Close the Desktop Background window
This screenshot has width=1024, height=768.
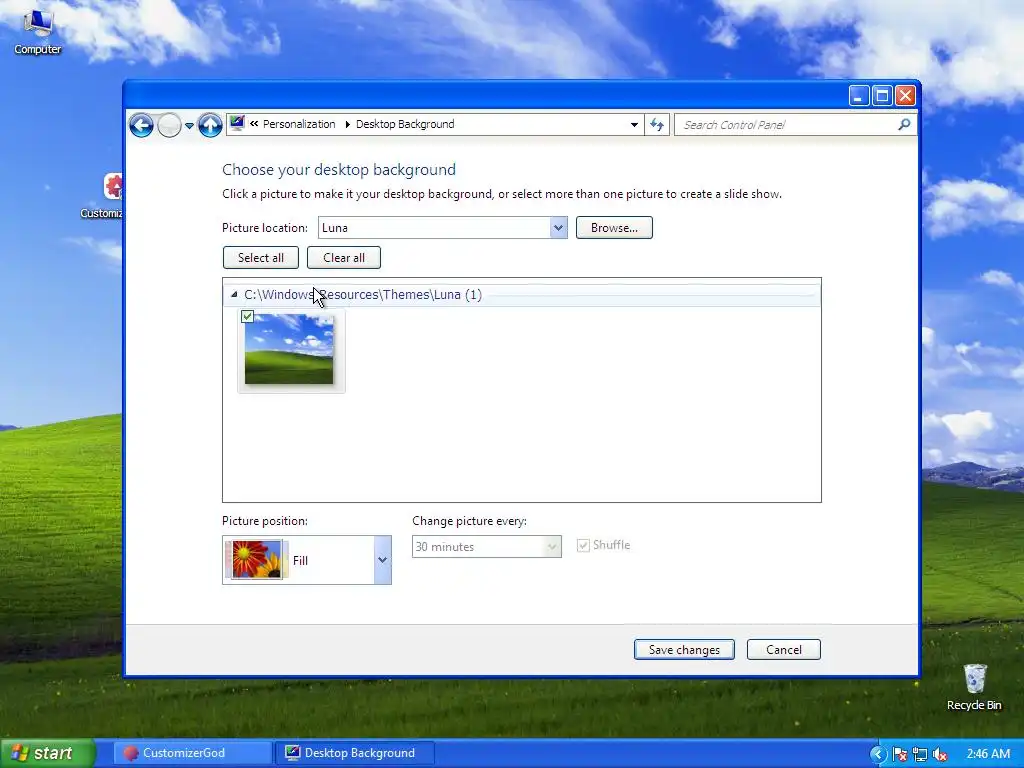click(905, 96)
